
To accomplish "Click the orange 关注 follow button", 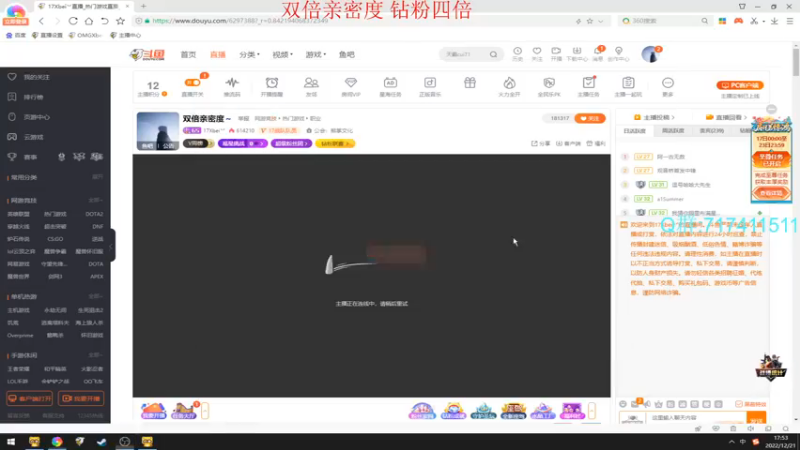I will click(590, 118).
